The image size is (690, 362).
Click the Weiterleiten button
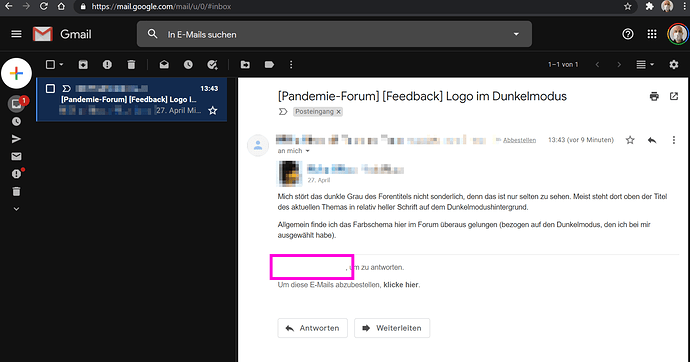392,328
